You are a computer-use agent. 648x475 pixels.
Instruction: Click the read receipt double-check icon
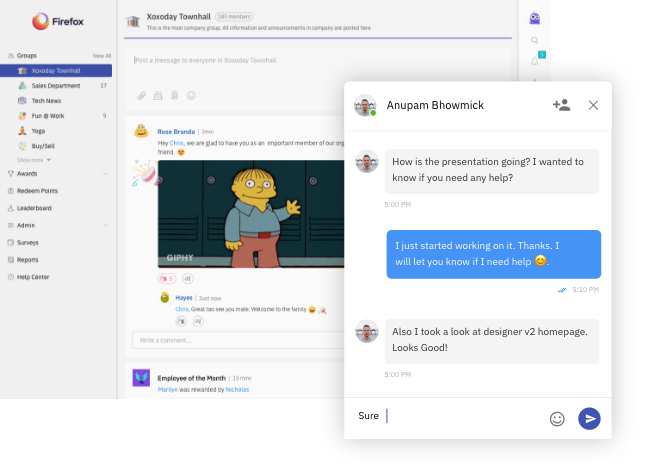562,290
